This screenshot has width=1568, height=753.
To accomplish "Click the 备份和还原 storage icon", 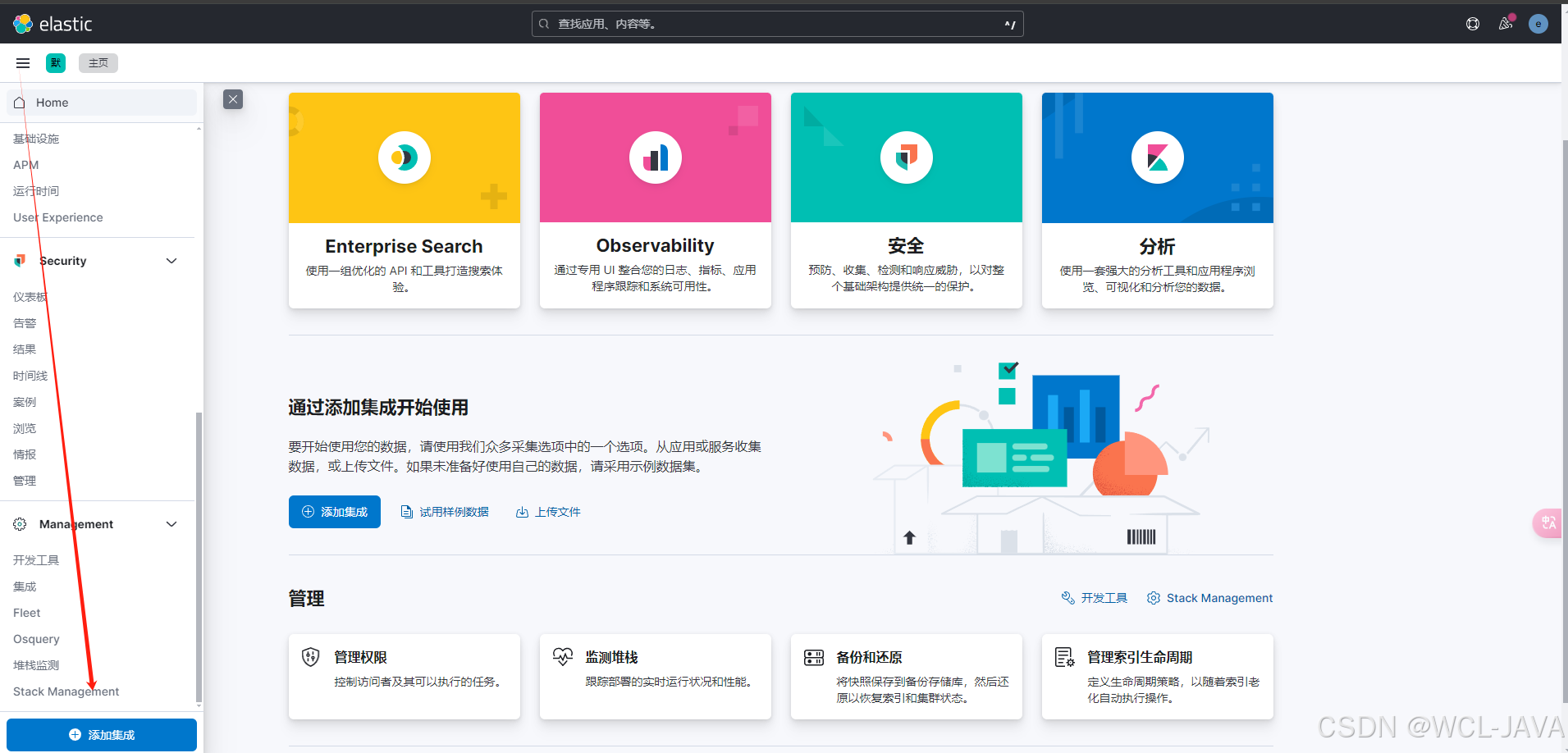I will [x=814, y=657].
